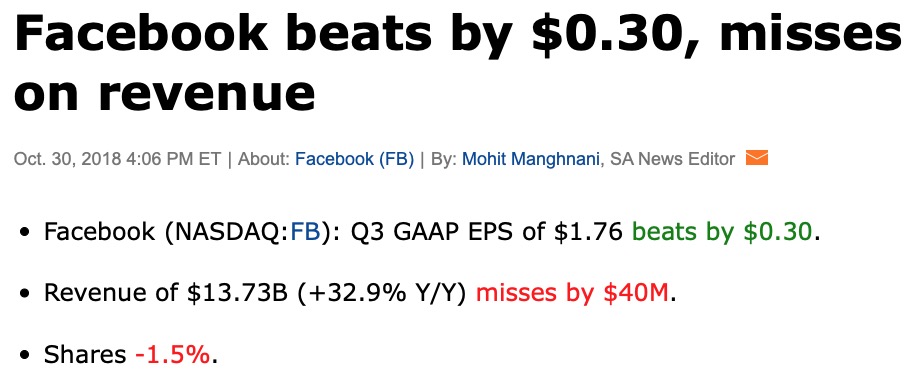Click the 'Q3 GAAP EPS of $1.76' text
914x385 pixels.
coord(487,233)
